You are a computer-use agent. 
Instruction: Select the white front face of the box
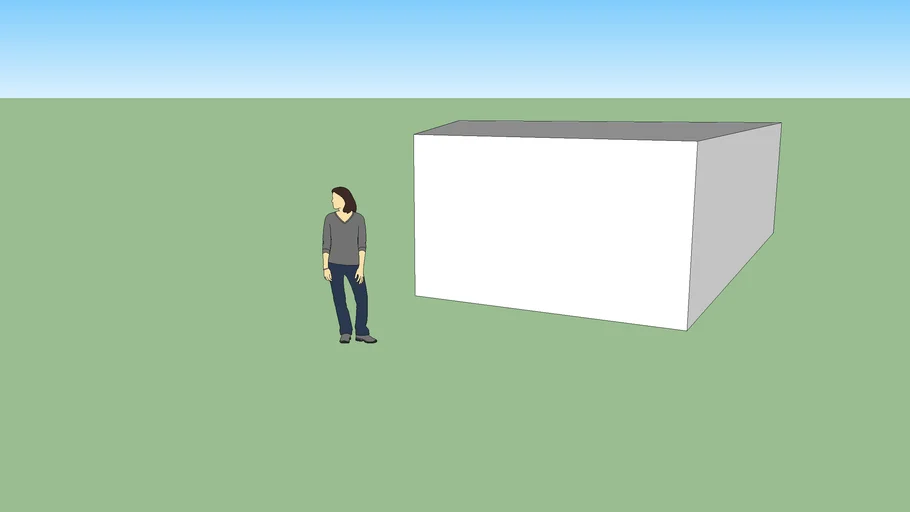click(x=555, y=231)
